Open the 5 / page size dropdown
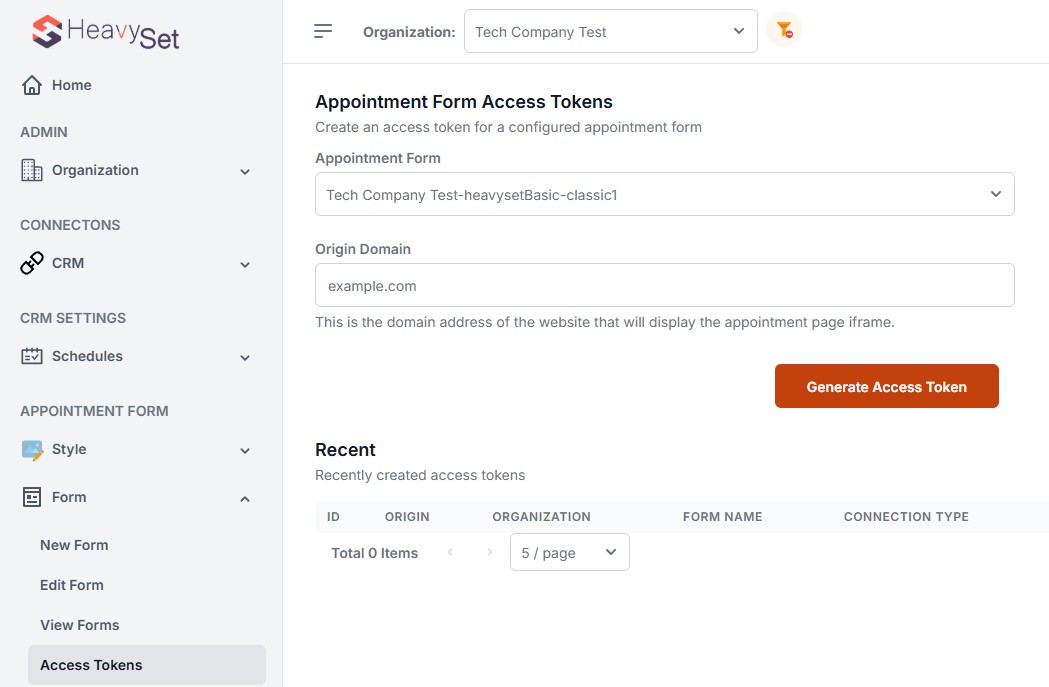 (569, 552)
